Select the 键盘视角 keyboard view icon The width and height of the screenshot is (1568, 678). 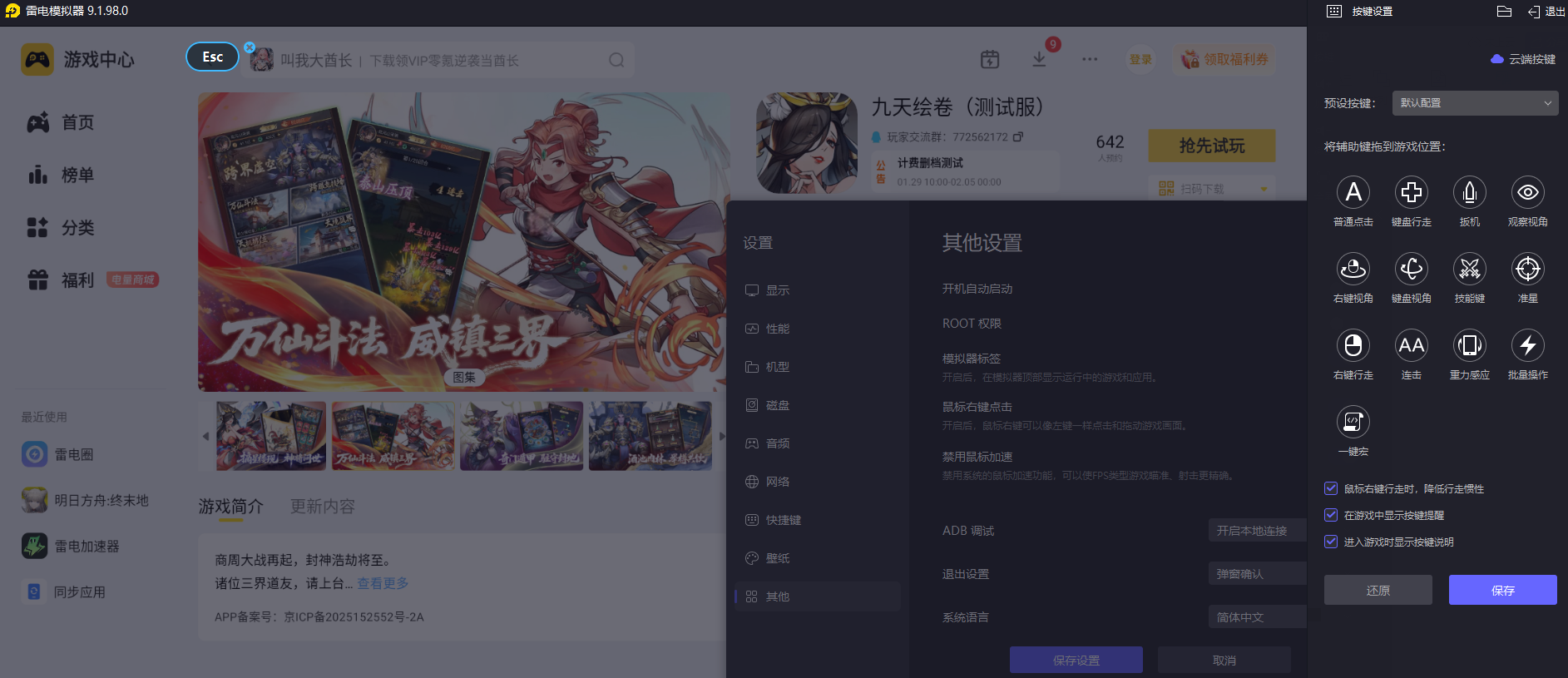click(x=1412, y=269)
